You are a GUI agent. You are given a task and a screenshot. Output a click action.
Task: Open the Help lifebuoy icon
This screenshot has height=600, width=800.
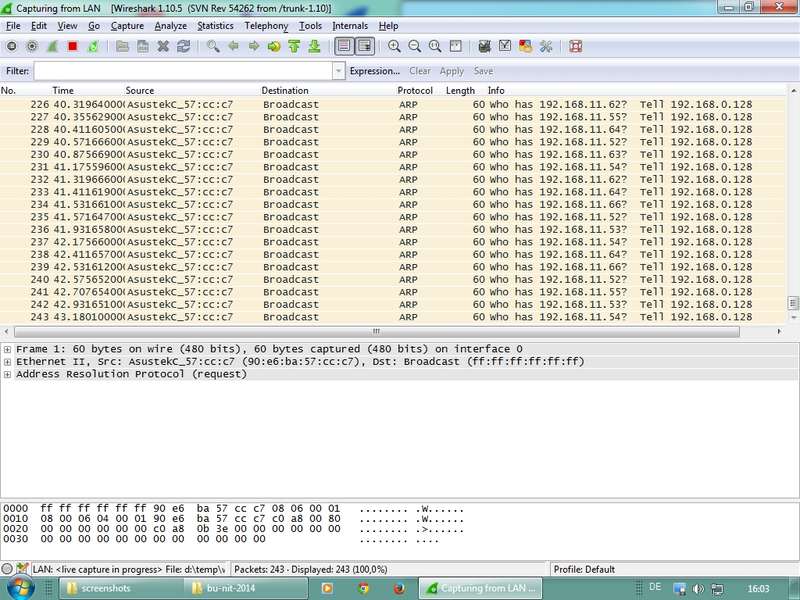coord(575,46)
